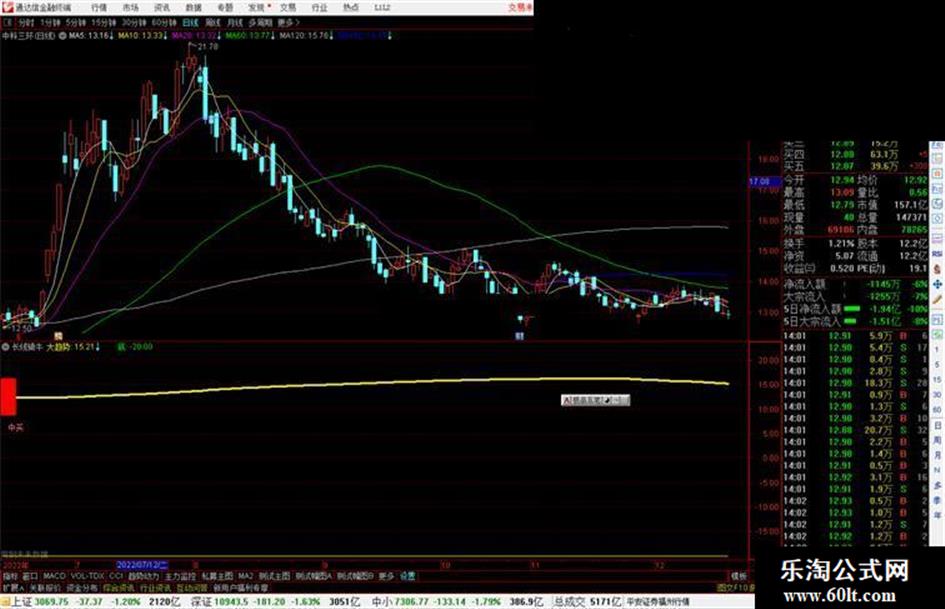Select the pencil drawing tool icon
The image size is (945, 609).
tap(937, 299)
